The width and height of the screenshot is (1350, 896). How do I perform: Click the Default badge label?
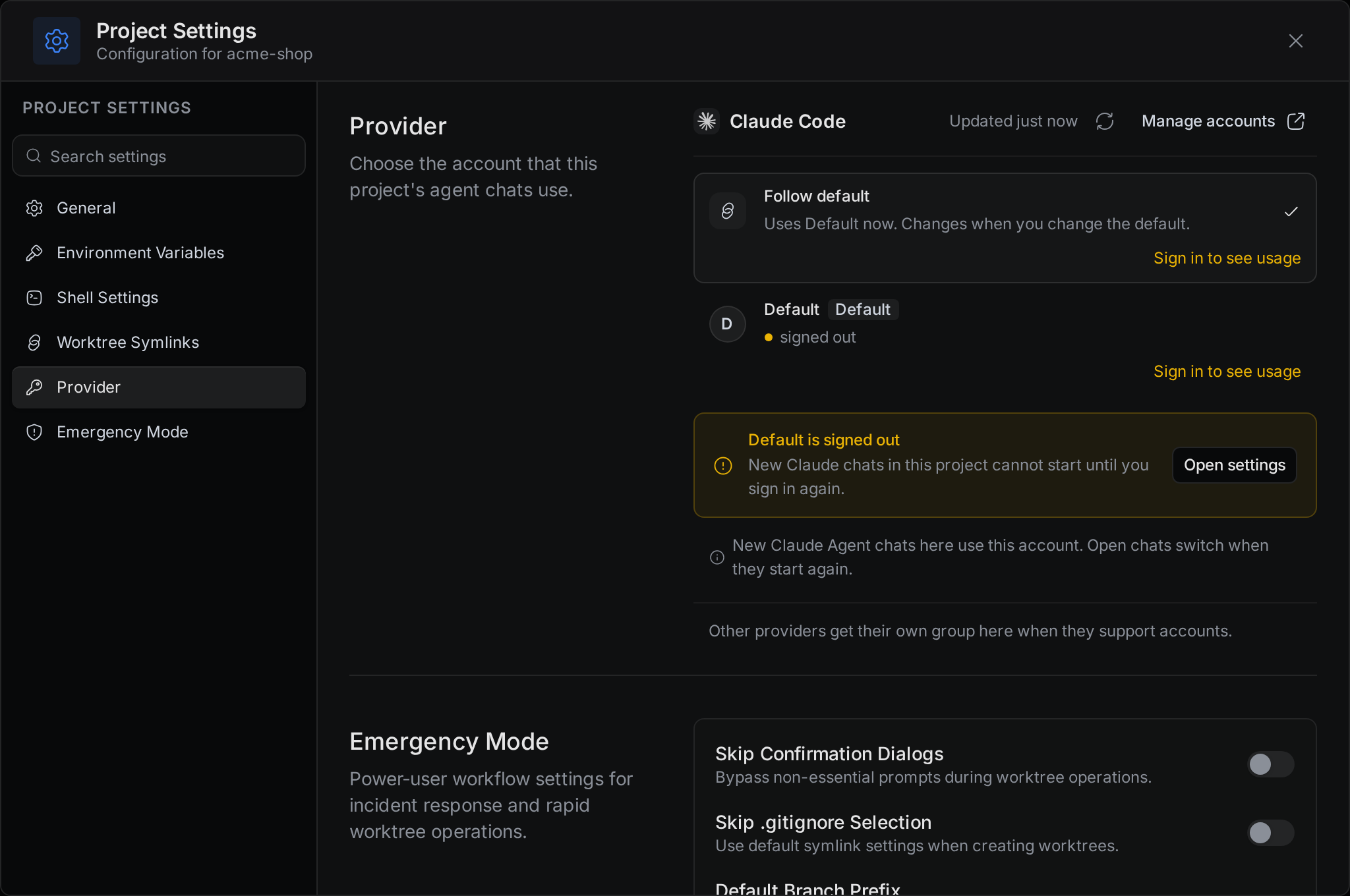tap(863, 310)
